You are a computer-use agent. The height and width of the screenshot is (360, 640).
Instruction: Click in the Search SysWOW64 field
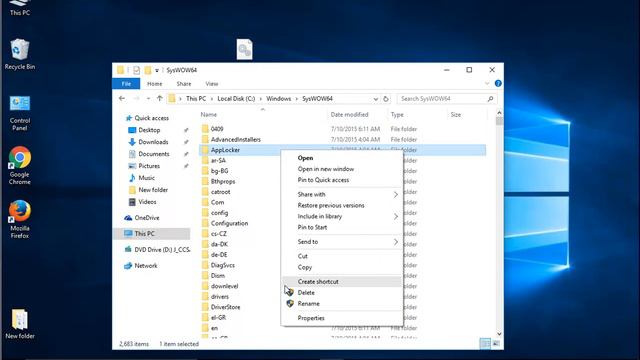[443, 99]
